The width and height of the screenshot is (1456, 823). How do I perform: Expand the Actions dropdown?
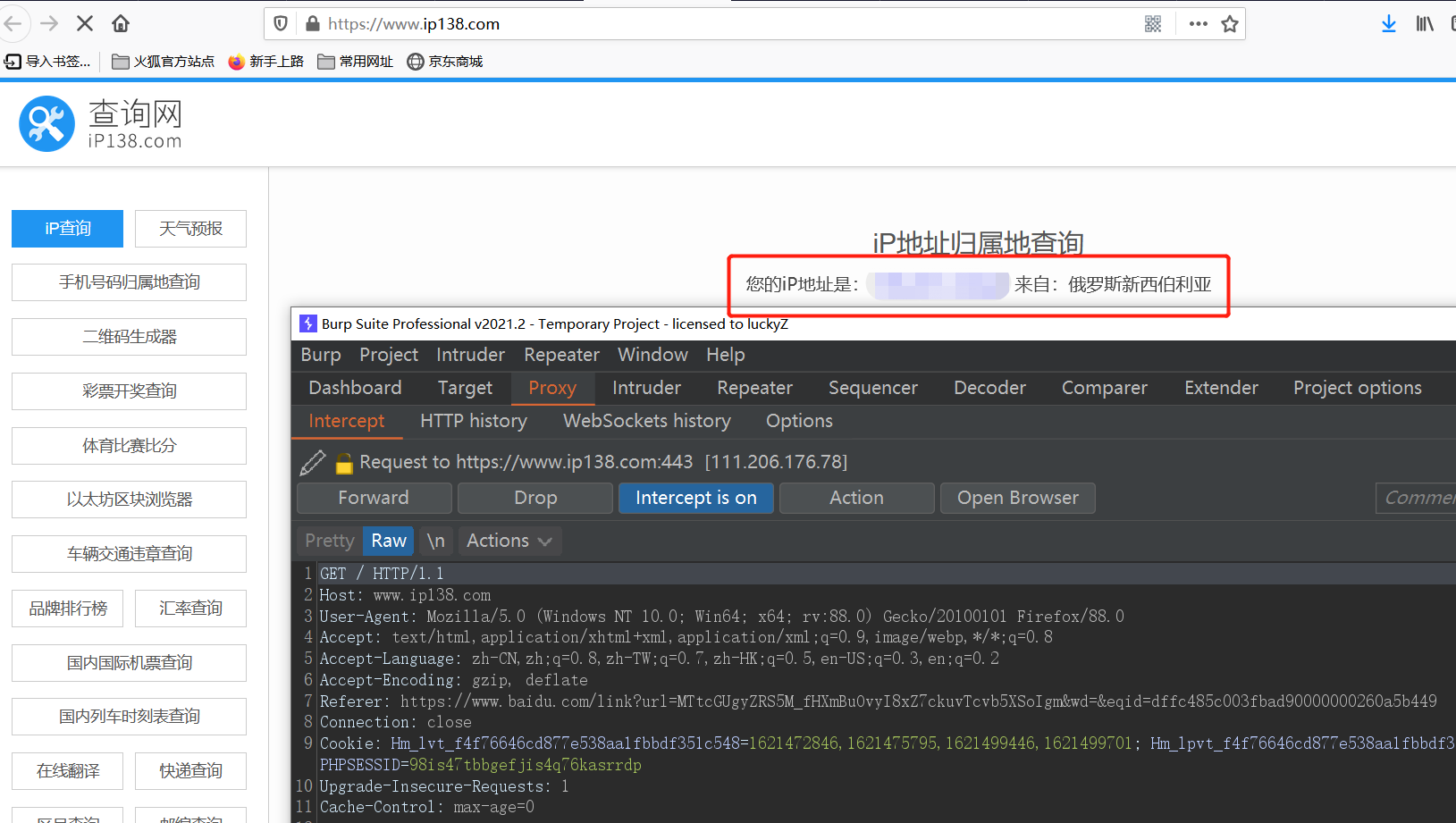[x=510, y=541]
